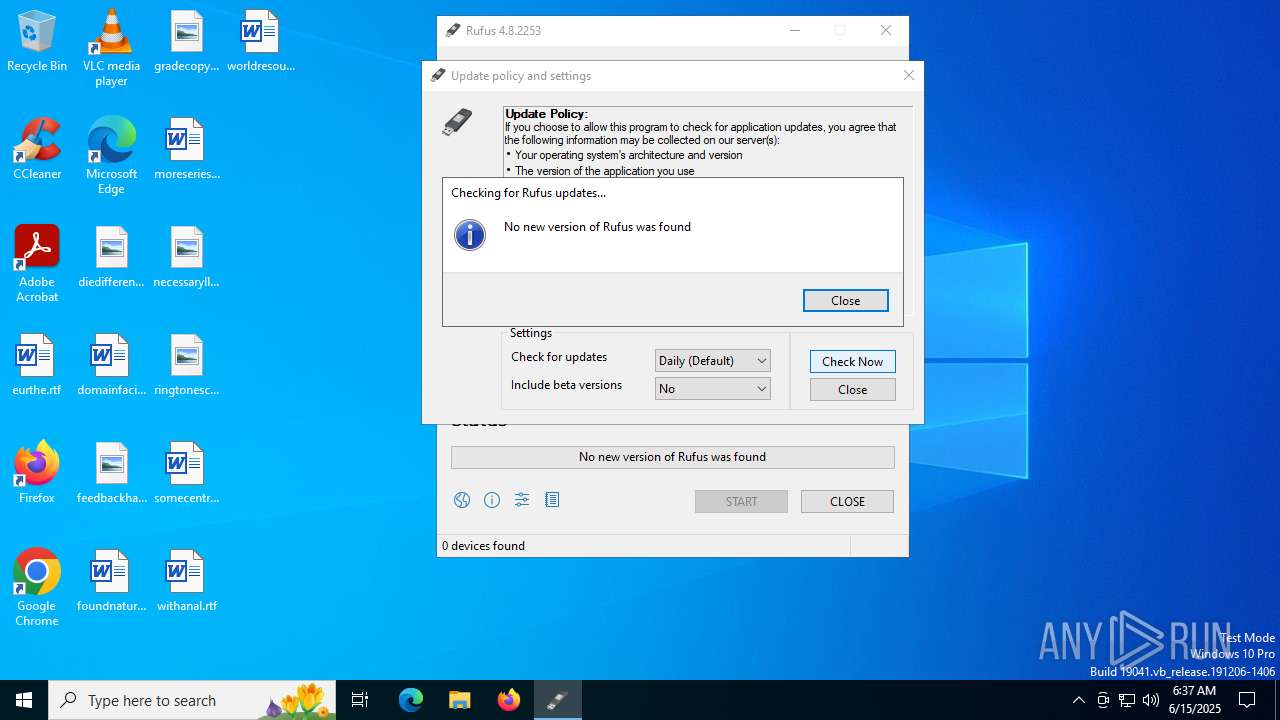Screen dimensions: 1280x720
Task: Click the Type here to search box
Action: 193,700
